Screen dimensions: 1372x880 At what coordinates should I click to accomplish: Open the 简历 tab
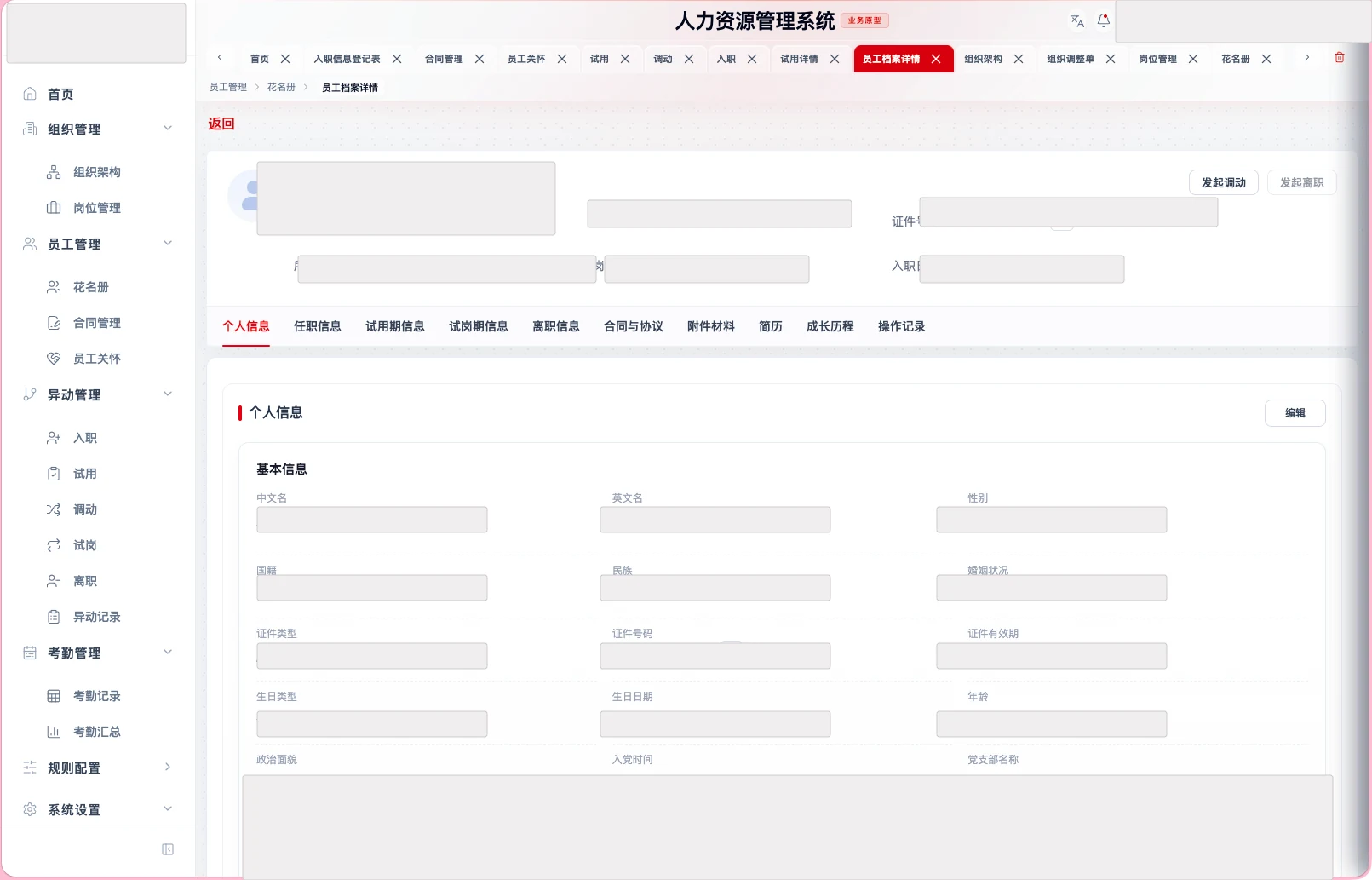pyautogui.click(x=771, y=326)
